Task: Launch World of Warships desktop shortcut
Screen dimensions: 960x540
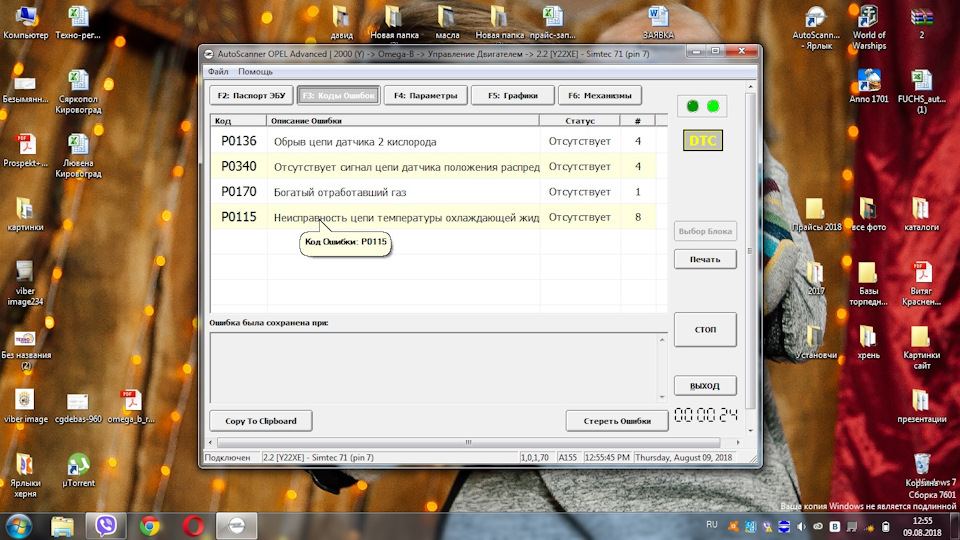Action: pyautogui.click(x=869, y=27)
